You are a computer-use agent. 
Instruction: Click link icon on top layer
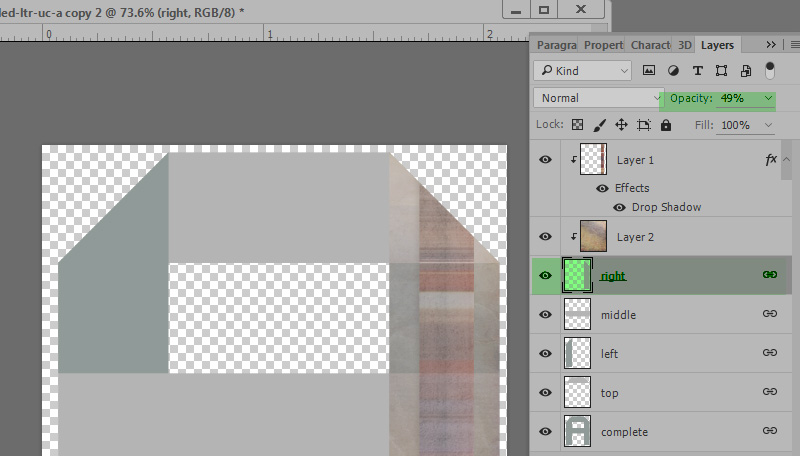point(770,392)
